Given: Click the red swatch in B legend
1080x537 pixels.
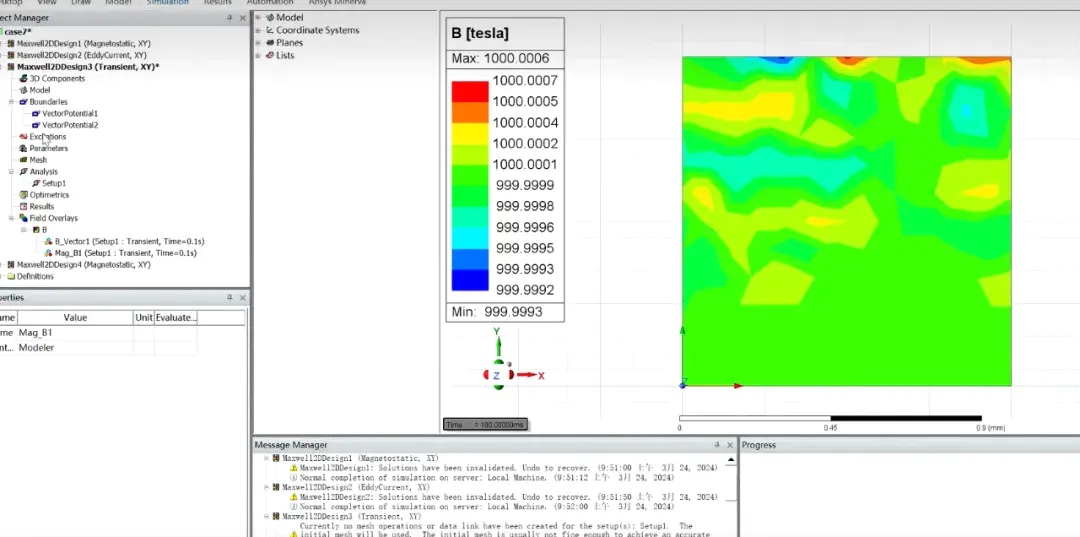Looking at the screenshot, I should (x=470, y=91).
